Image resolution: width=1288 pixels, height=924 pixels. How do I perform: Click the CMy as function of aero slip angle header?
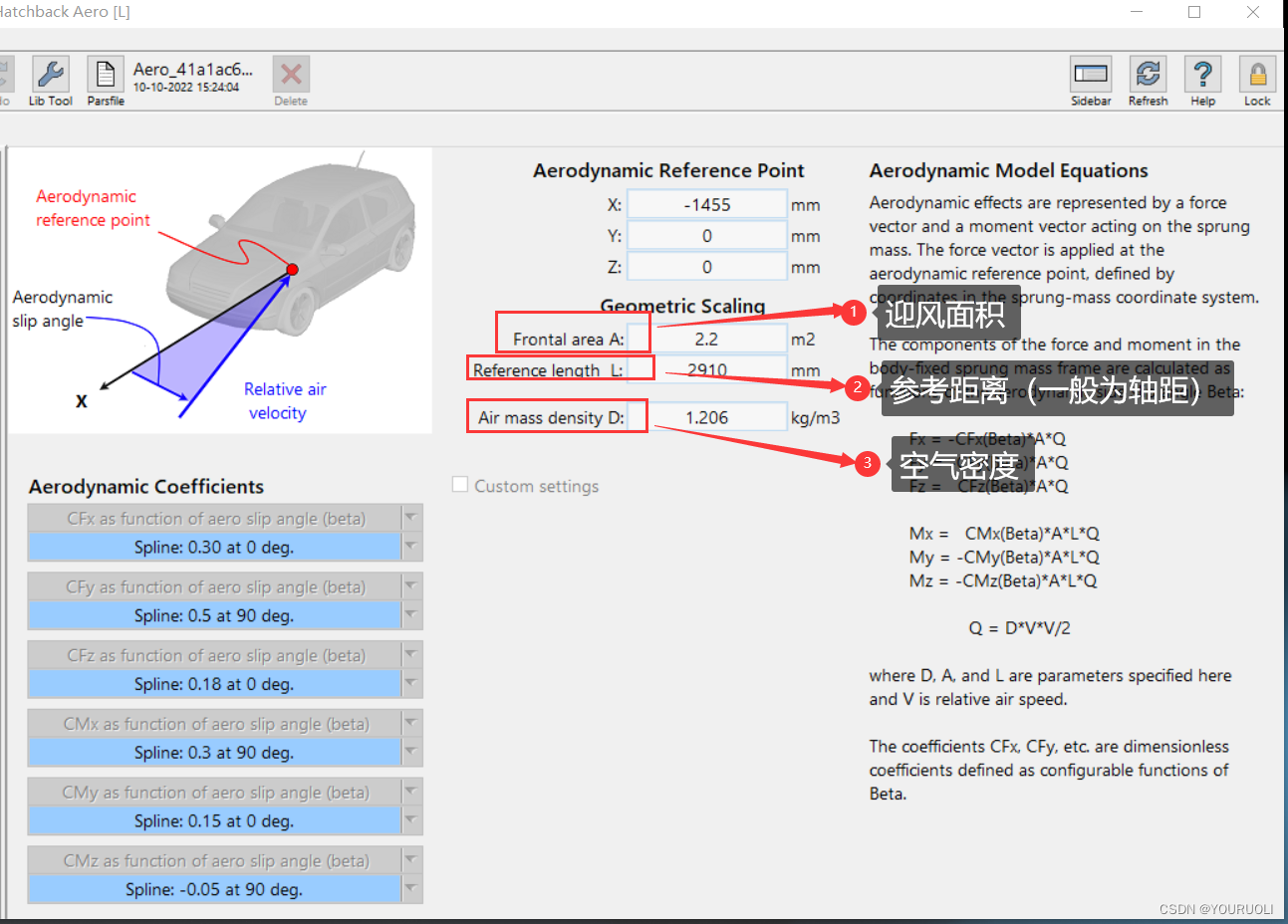(214, 792)
